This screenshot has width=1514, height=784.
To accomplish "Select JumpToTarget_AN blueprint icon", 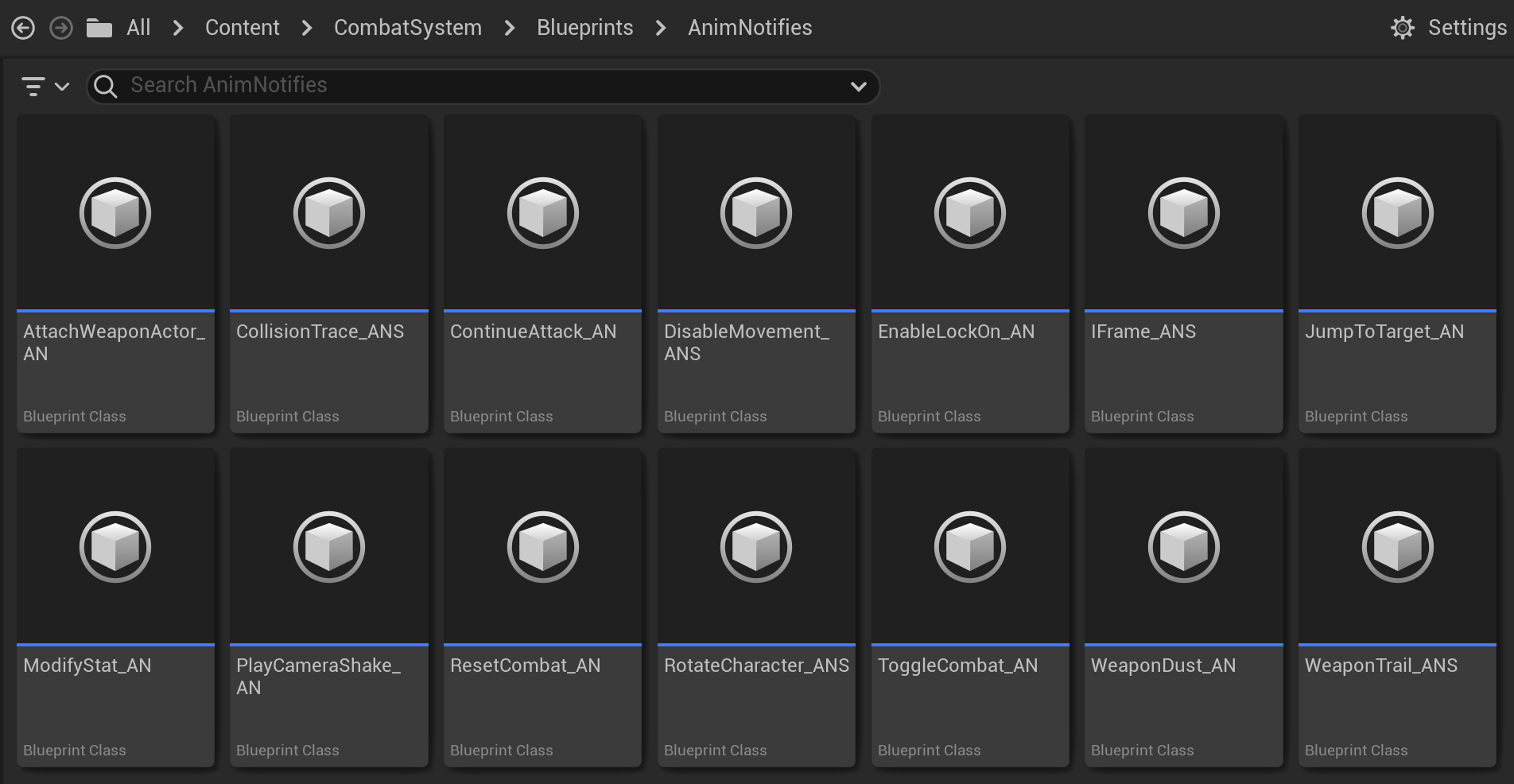I will [1398, 213].
